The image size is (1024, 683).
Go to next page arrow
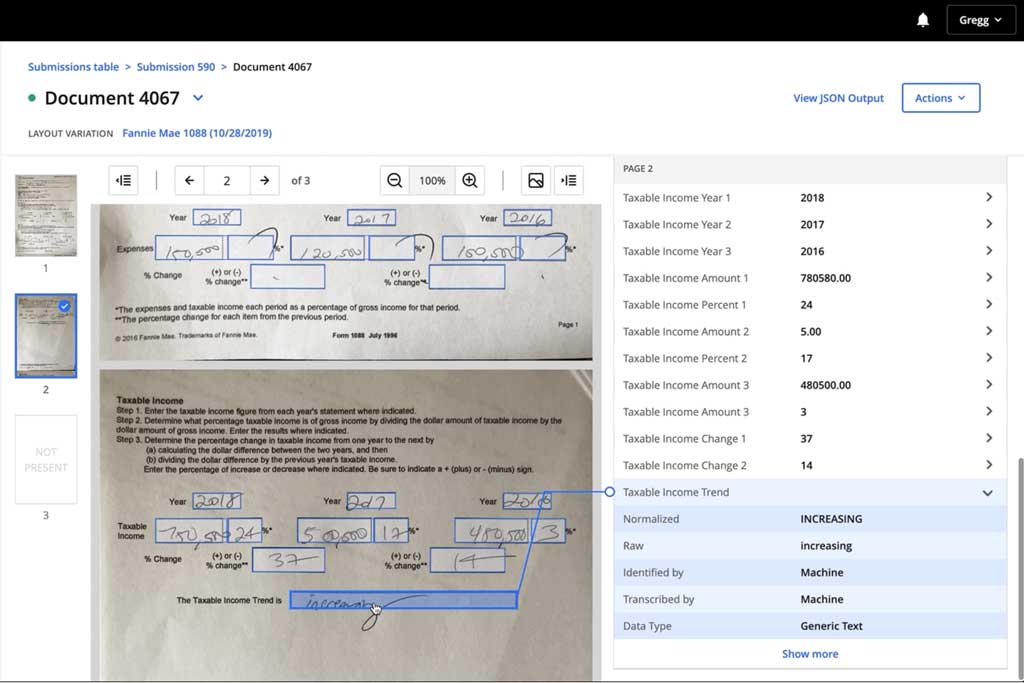click(x=264, y=180)
